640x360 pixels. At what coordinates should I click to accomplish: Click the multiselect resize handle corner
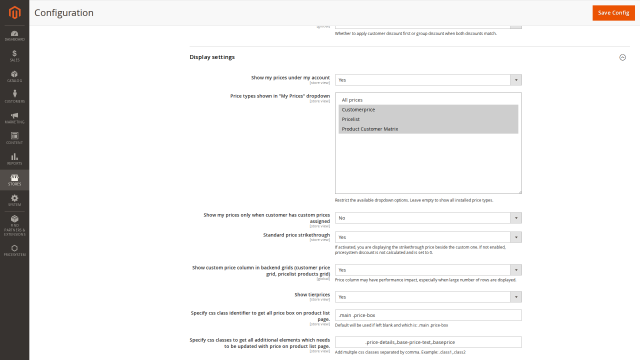pyautogui.click(x=520, y=191)
